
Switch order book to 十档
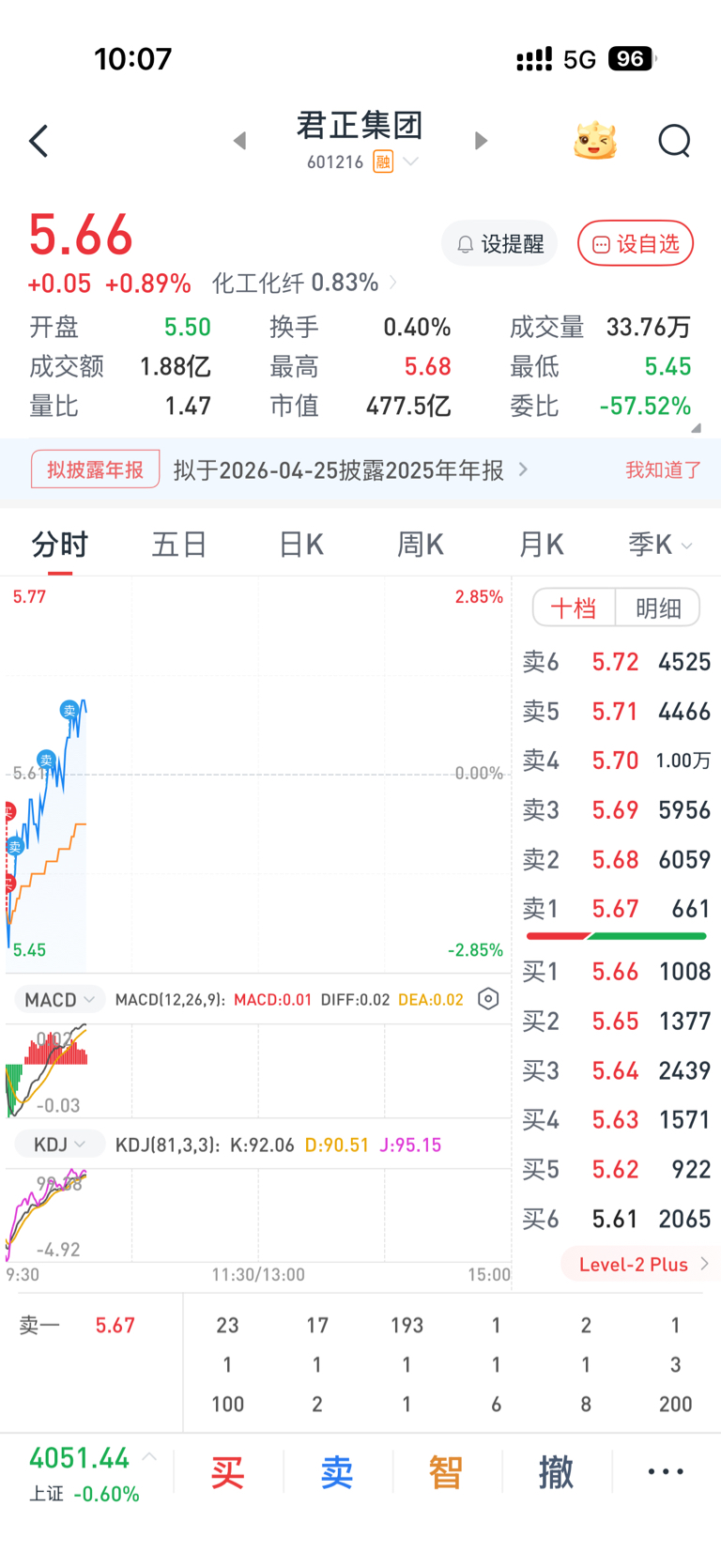coord(574,608)
